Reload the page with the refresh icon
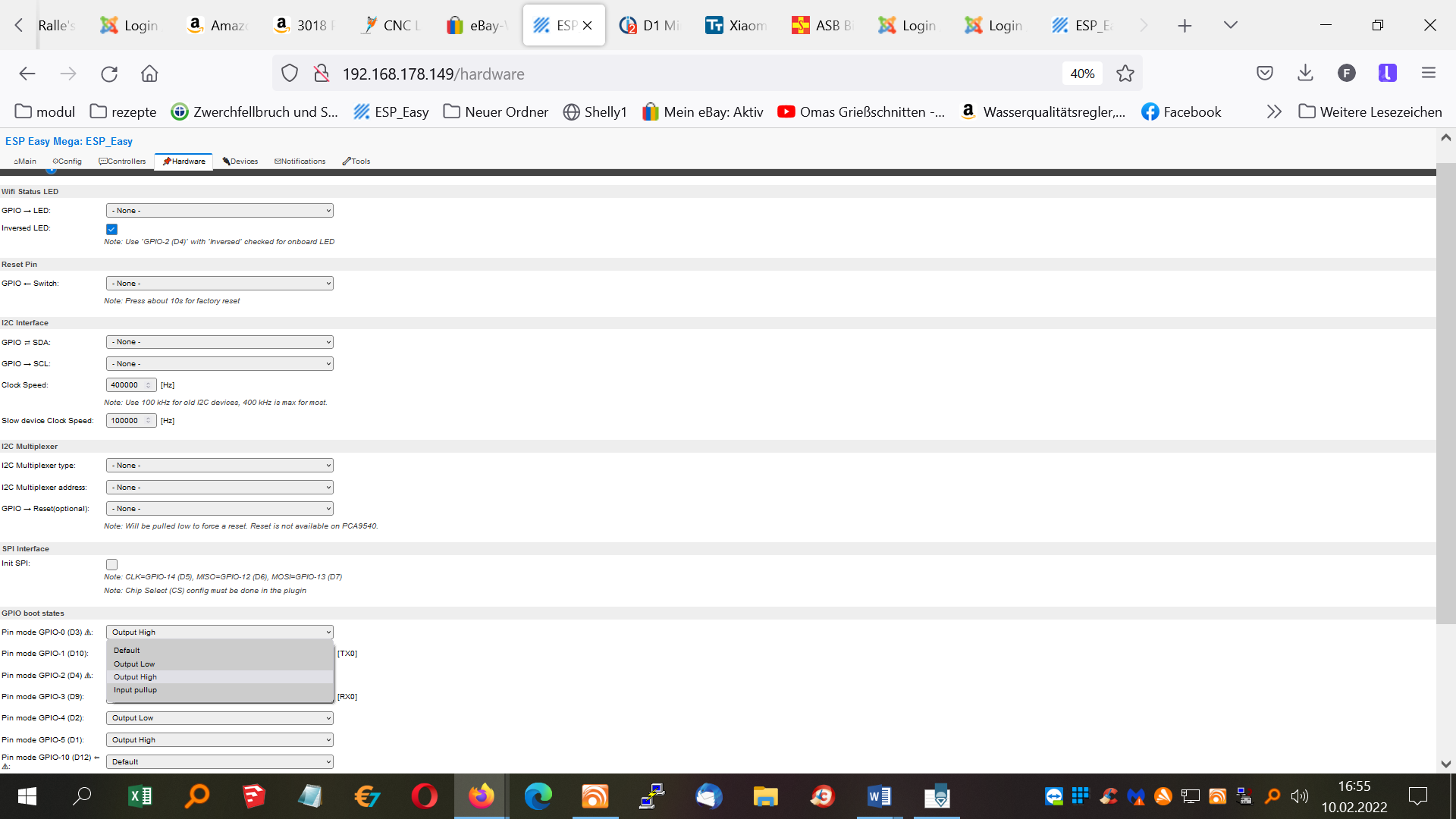1456x819 pixels. point(109,74)
